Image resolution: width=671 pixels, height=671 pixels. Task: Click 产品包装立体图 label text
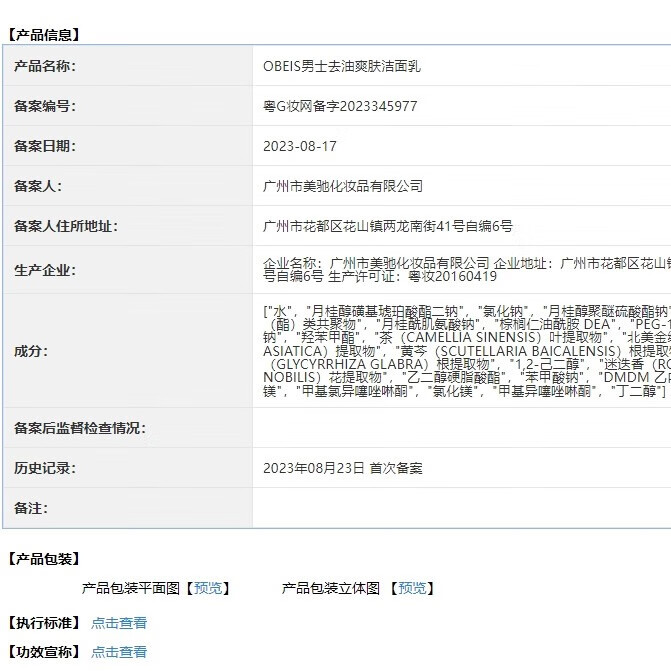pyautogui.click(x=330, y=588)
